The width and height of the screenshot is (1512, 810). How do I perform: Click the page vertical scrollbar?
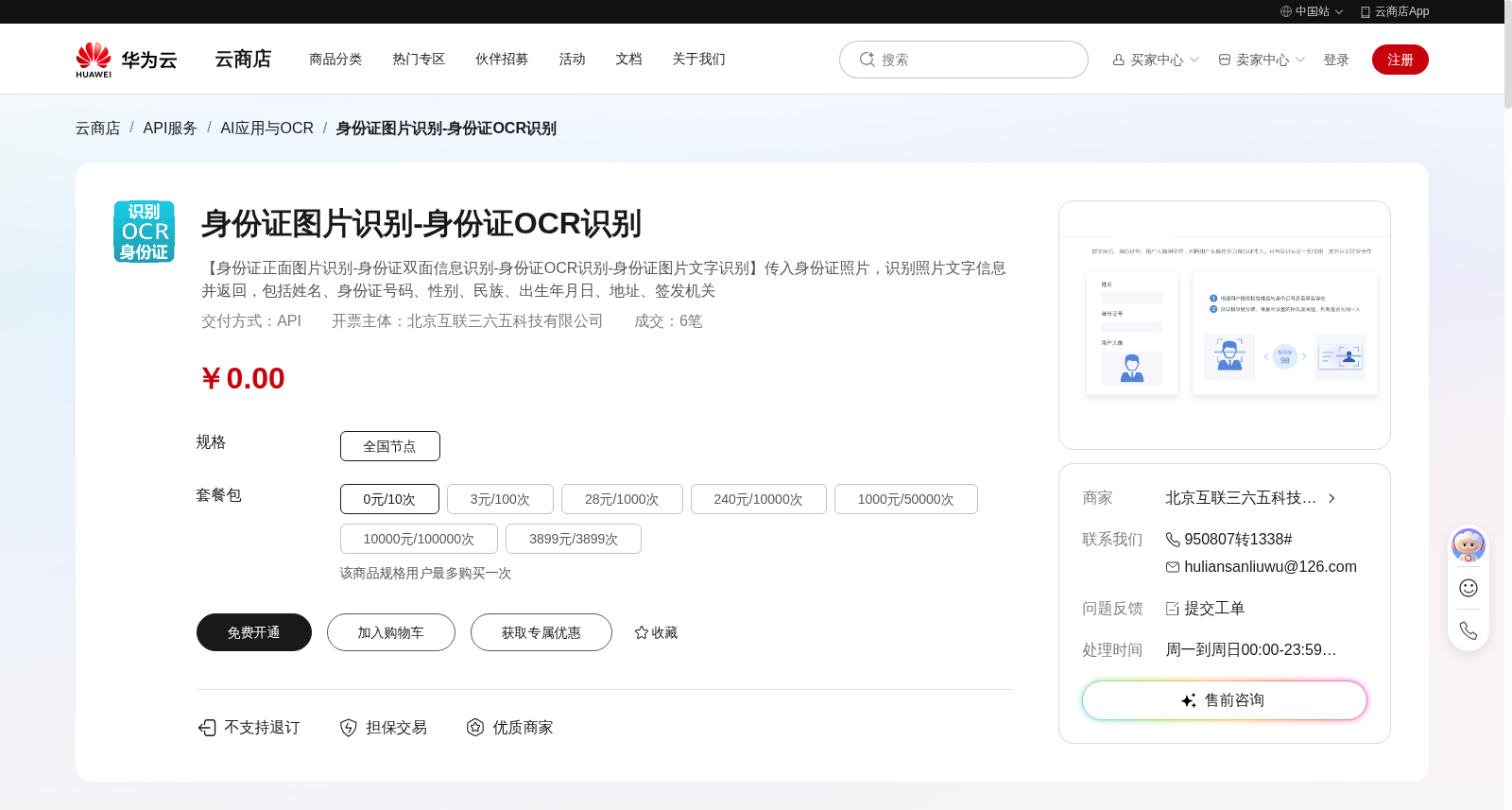coord(1508,57)
